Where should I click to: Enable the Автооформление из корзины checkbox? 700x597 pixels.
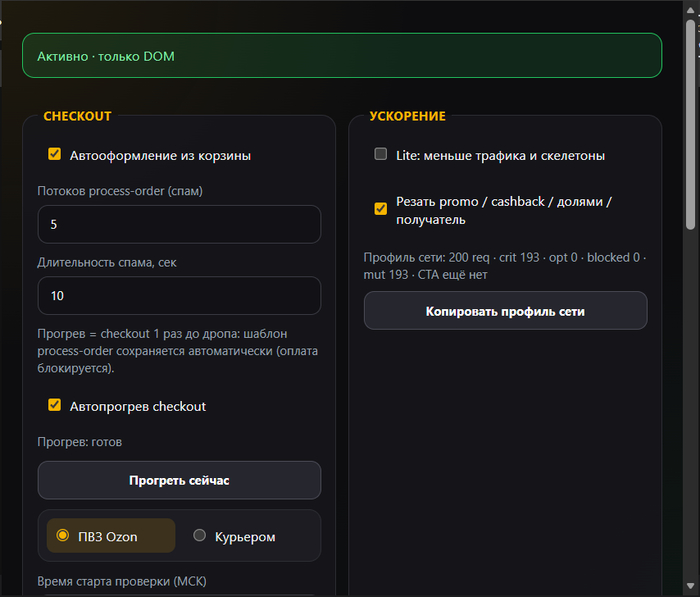(x=54, y=154)
